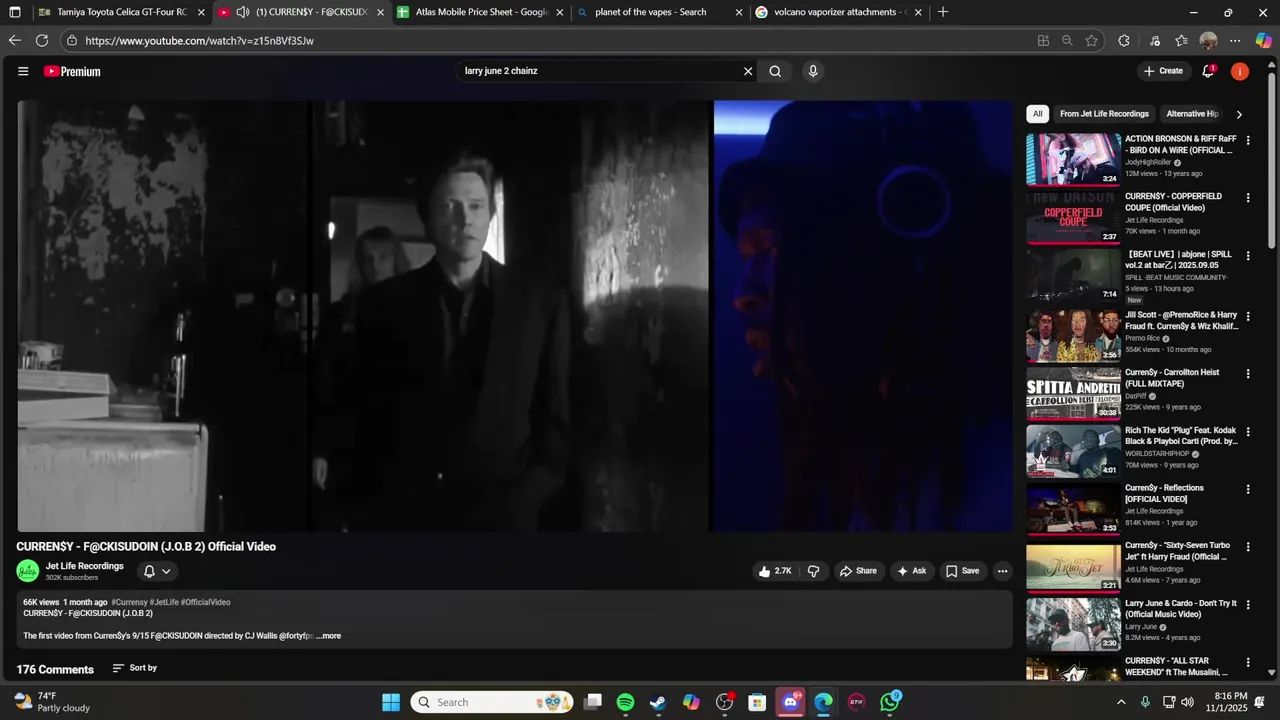Click the #Currensy hashtag link
The image size is (1280, 720).
coord(129,602)
